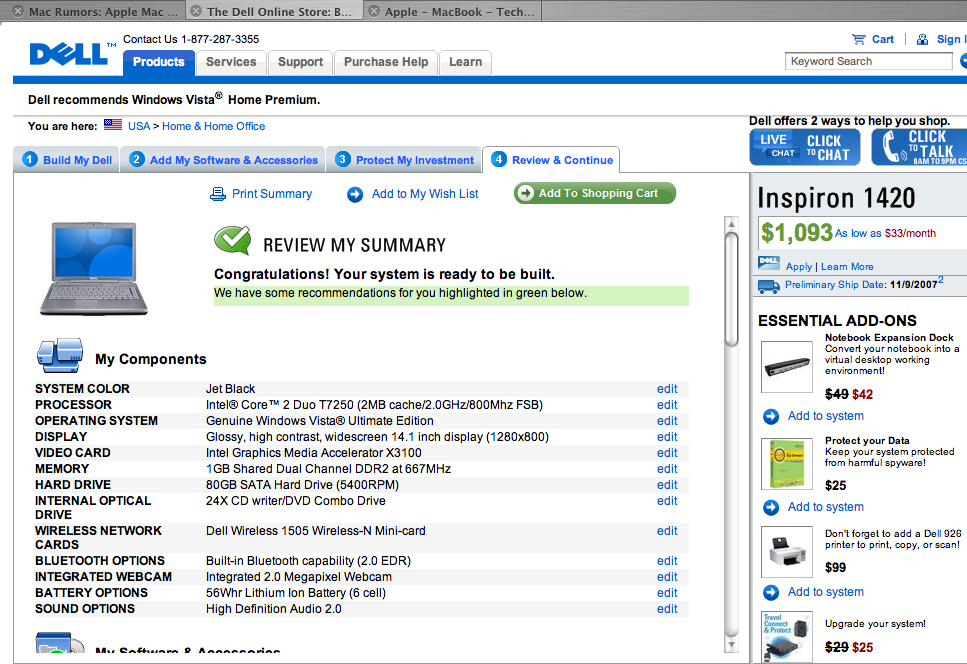Click the scrollbar down arrow

(x=731, y=645)
